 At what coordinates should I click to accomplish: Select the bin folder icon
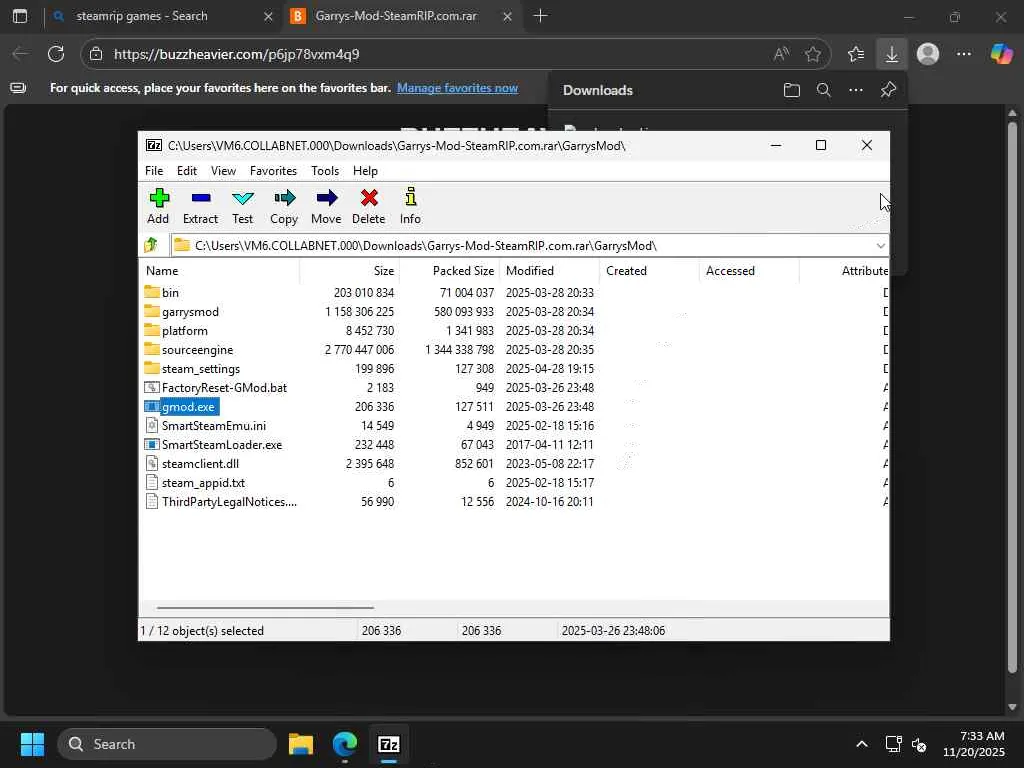[x=152, y=292]
